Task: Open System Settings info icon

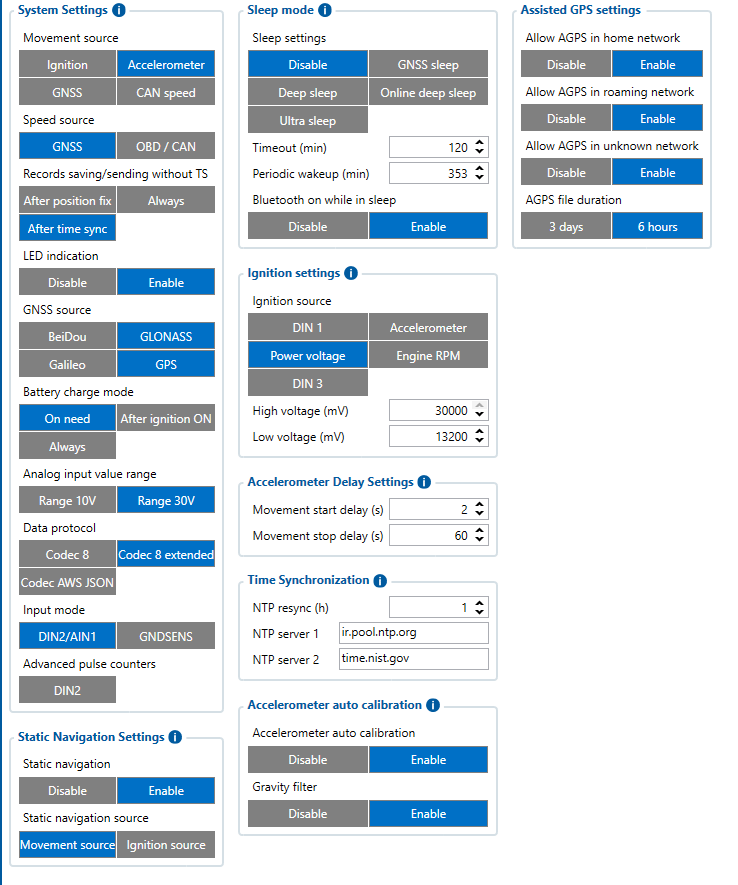Action: (118, 10)
